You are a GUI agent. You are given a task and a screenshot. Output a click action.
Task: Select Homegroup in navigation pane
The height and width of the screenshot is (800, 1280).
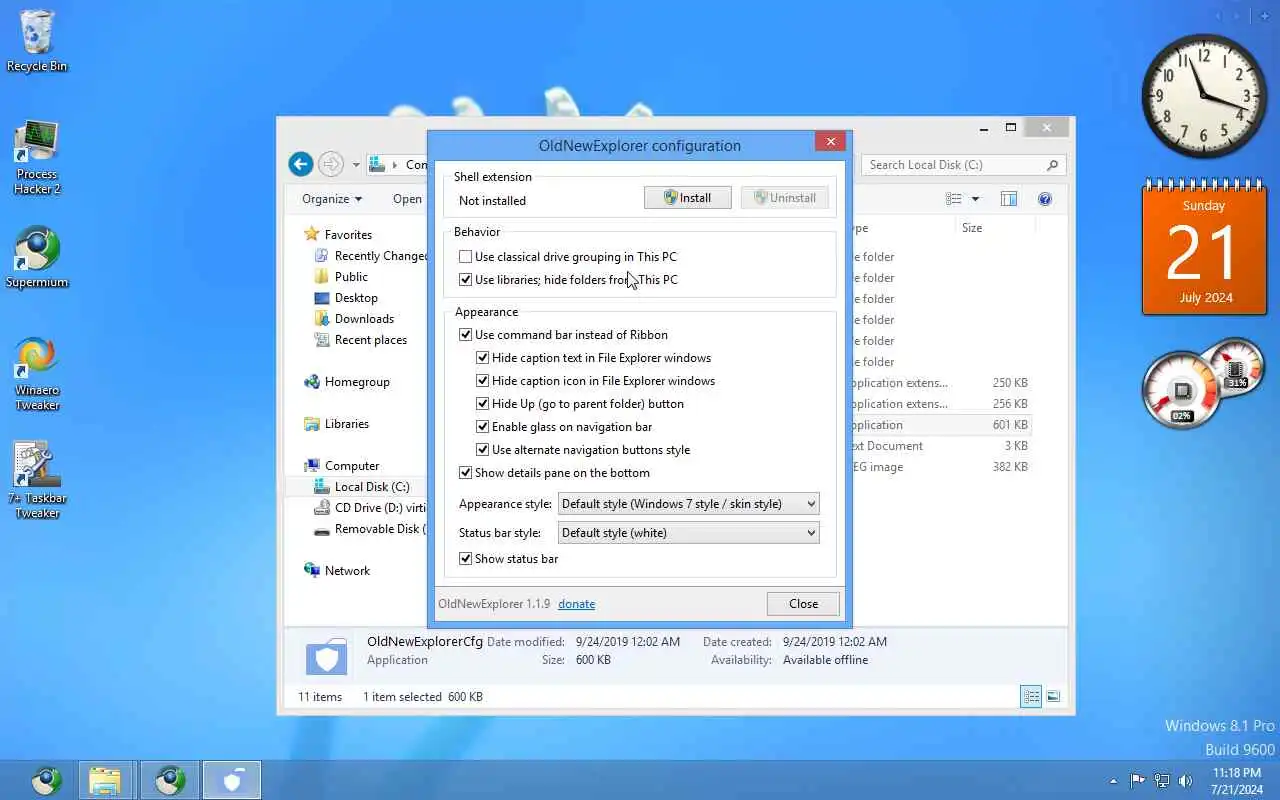pos(347,382)
